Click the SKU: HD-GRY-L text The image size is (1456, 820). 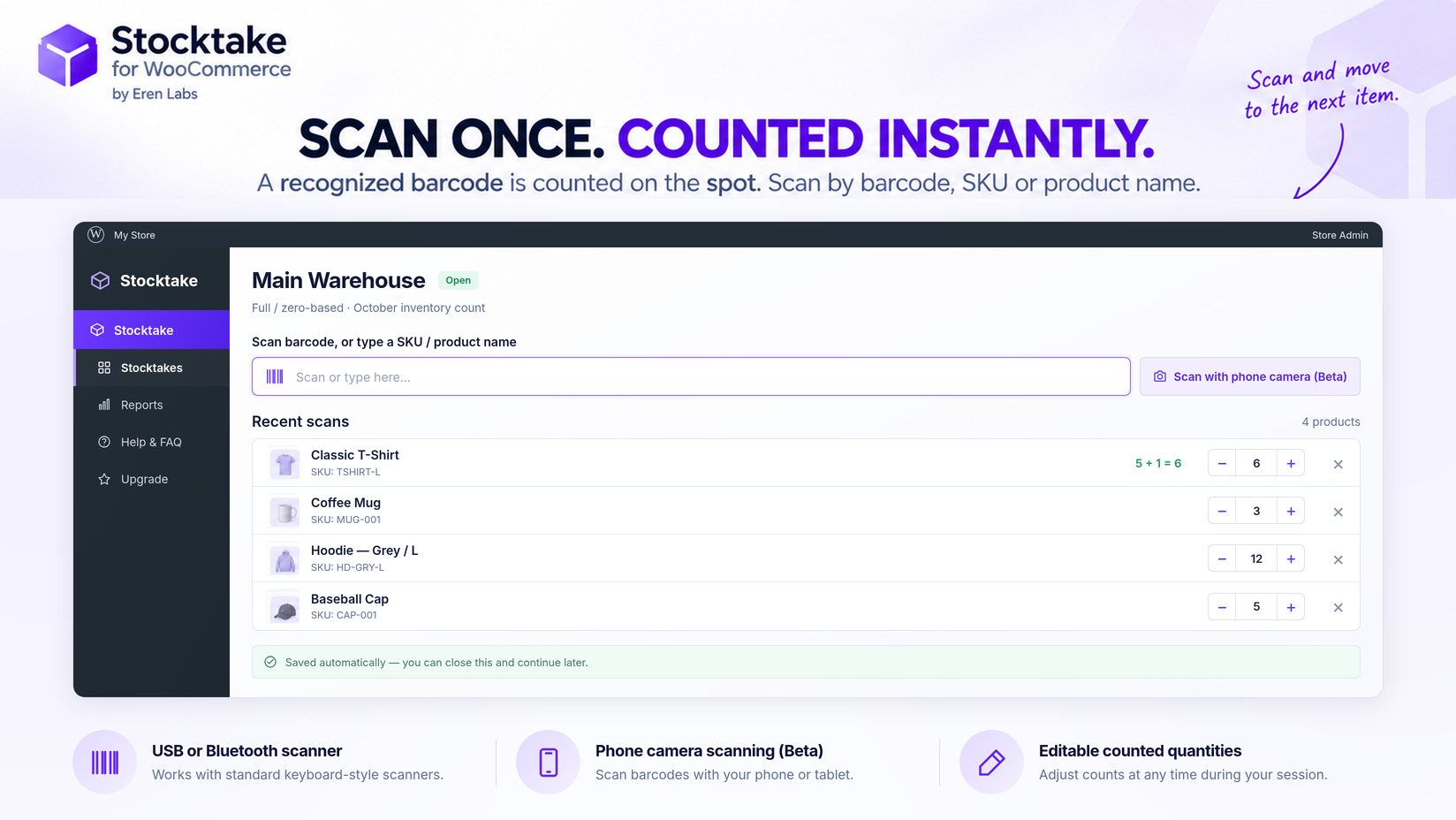pyautogui.click(x=347, y=567)
